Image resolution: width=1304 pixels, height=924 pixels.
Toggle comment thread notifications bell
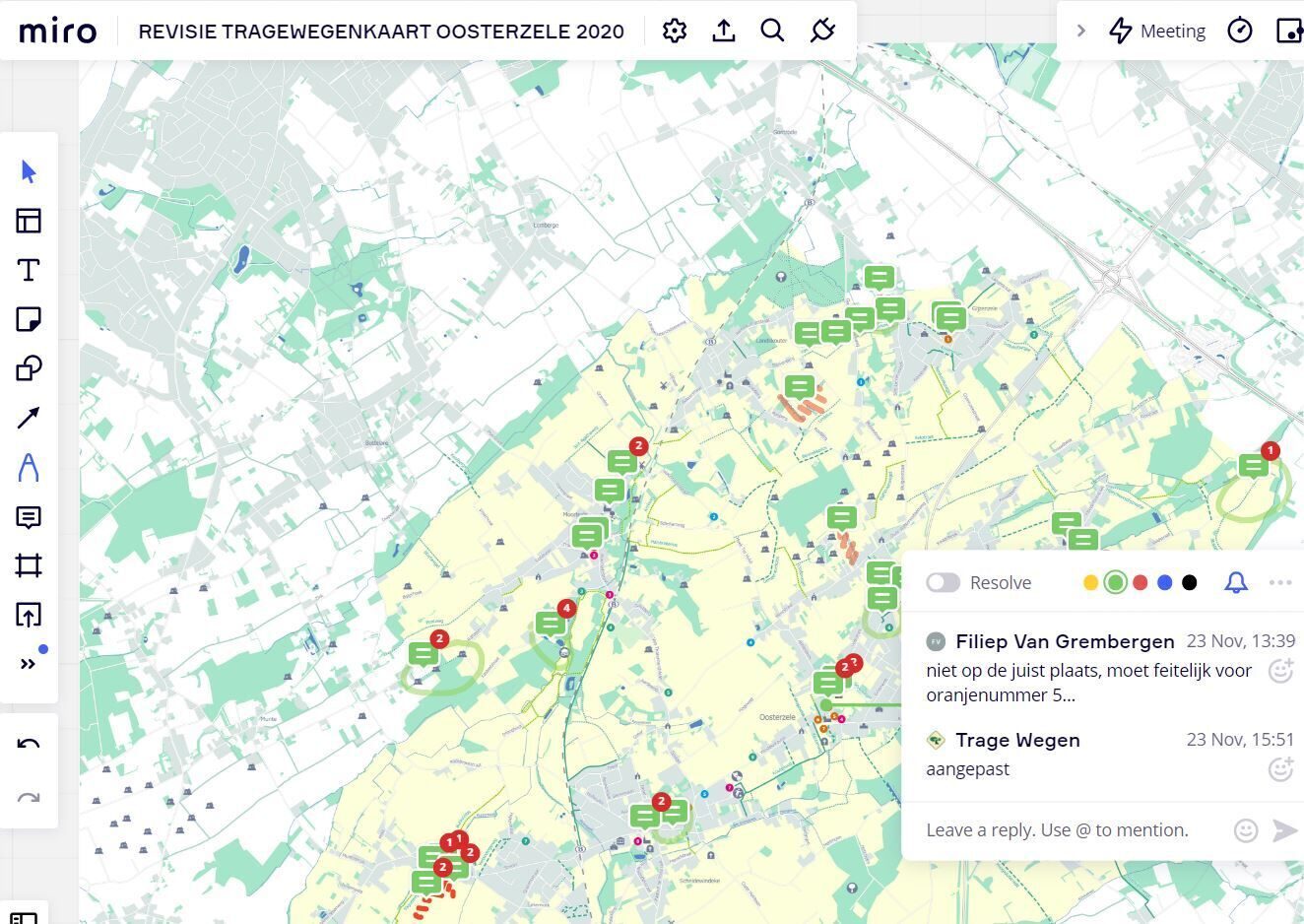1236,582
